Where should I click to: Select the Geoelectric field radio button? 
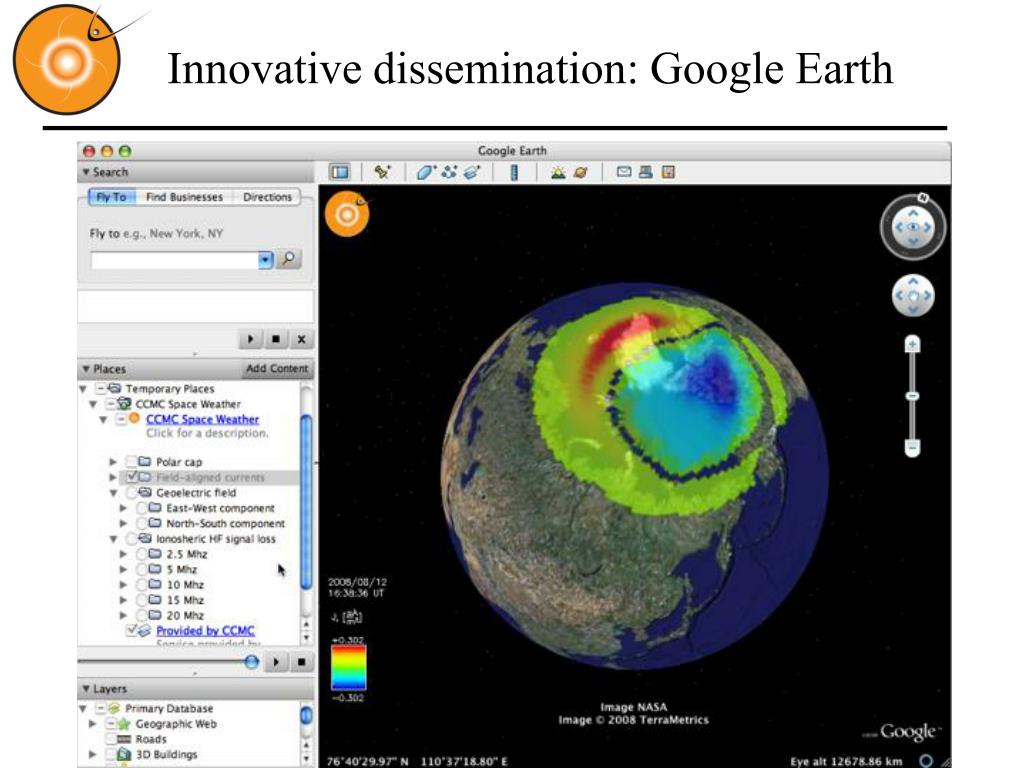point(131,492)
